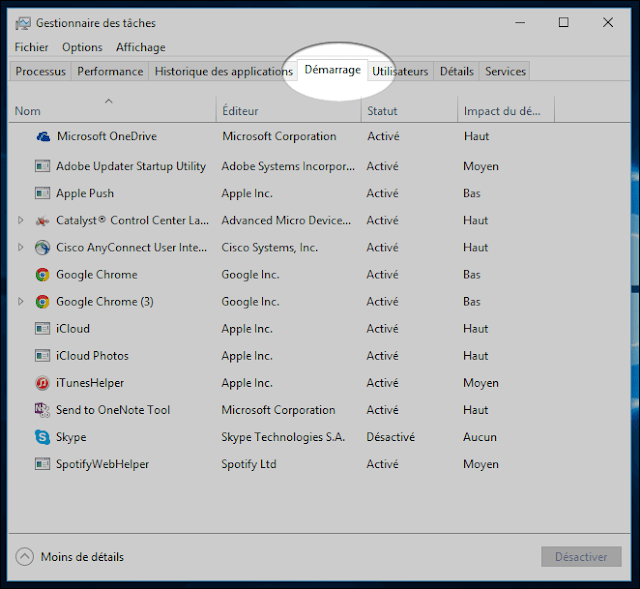Select the iTunesHelper entry name
This screenshot has width=640, height=589.
coord(90,383)
